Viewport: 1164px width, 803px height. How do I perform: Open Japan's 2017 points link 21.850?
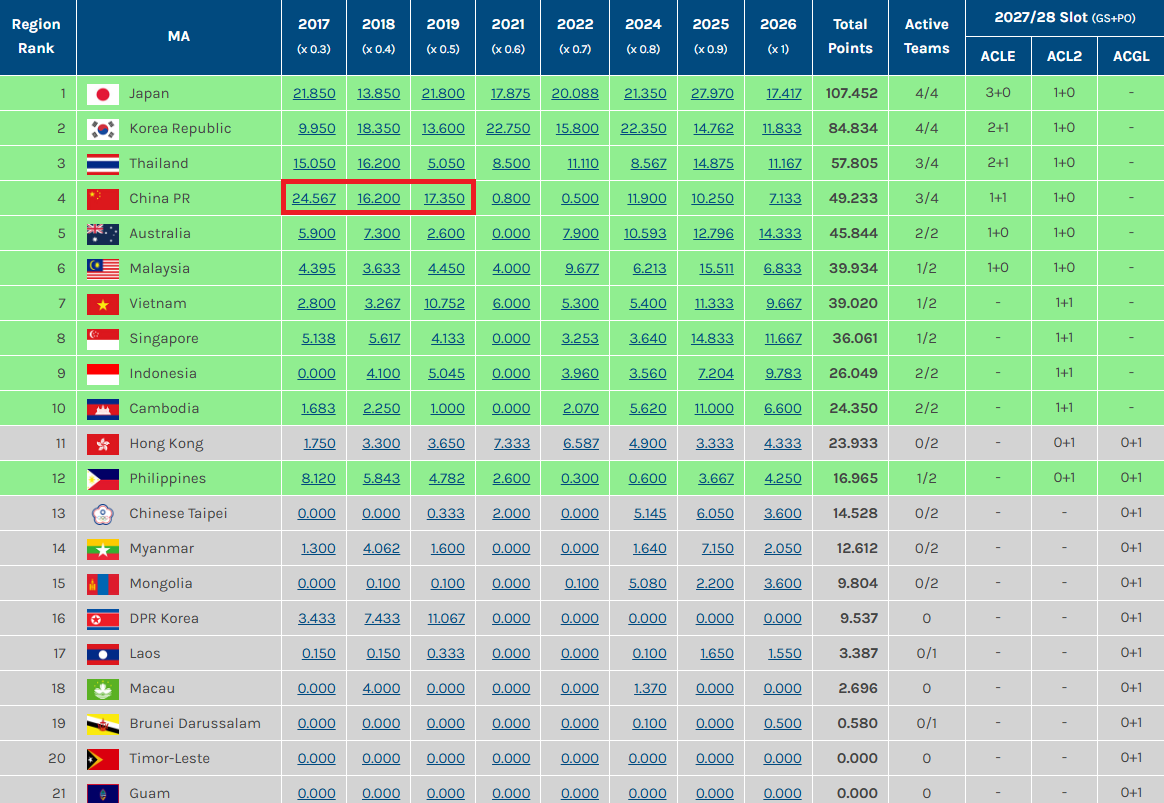[314, 94]
